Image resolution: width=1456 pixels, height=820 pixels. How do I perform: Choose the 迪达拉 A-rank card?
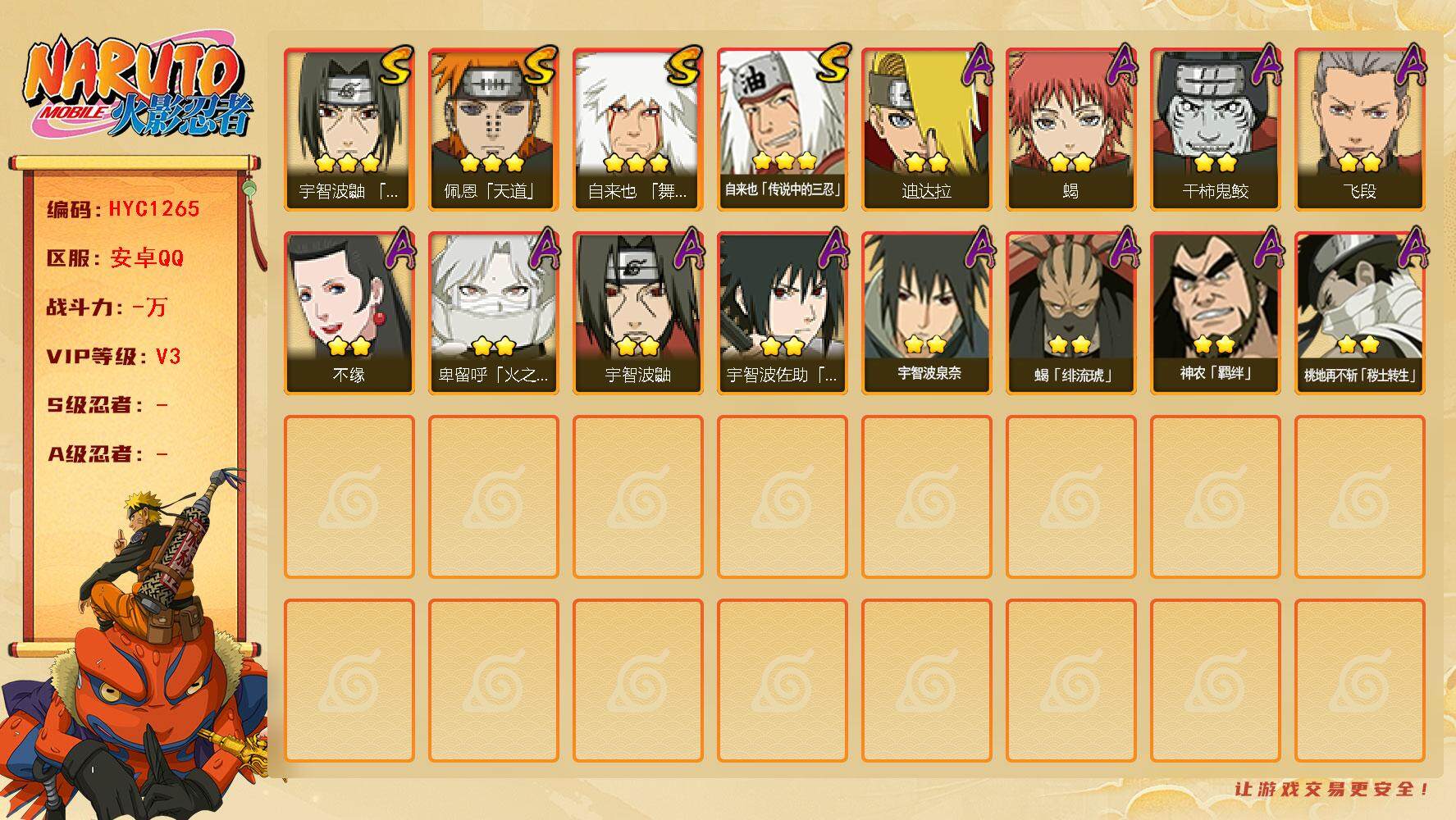[926, 130]
